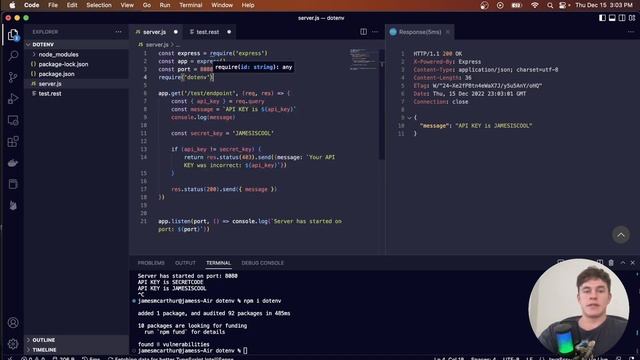Open the Go menu
Image resolution: width=640 pixels, height=360 pixels.
tap(147, 5)
